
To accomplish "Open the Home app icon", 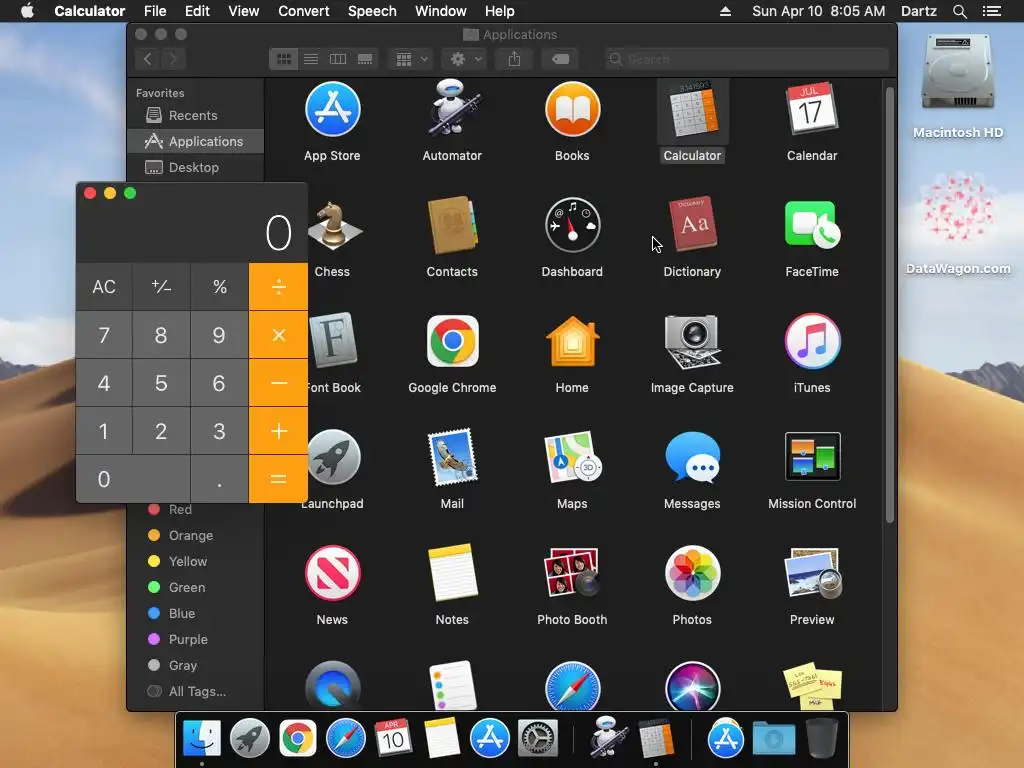I will (x=572, y=342).
